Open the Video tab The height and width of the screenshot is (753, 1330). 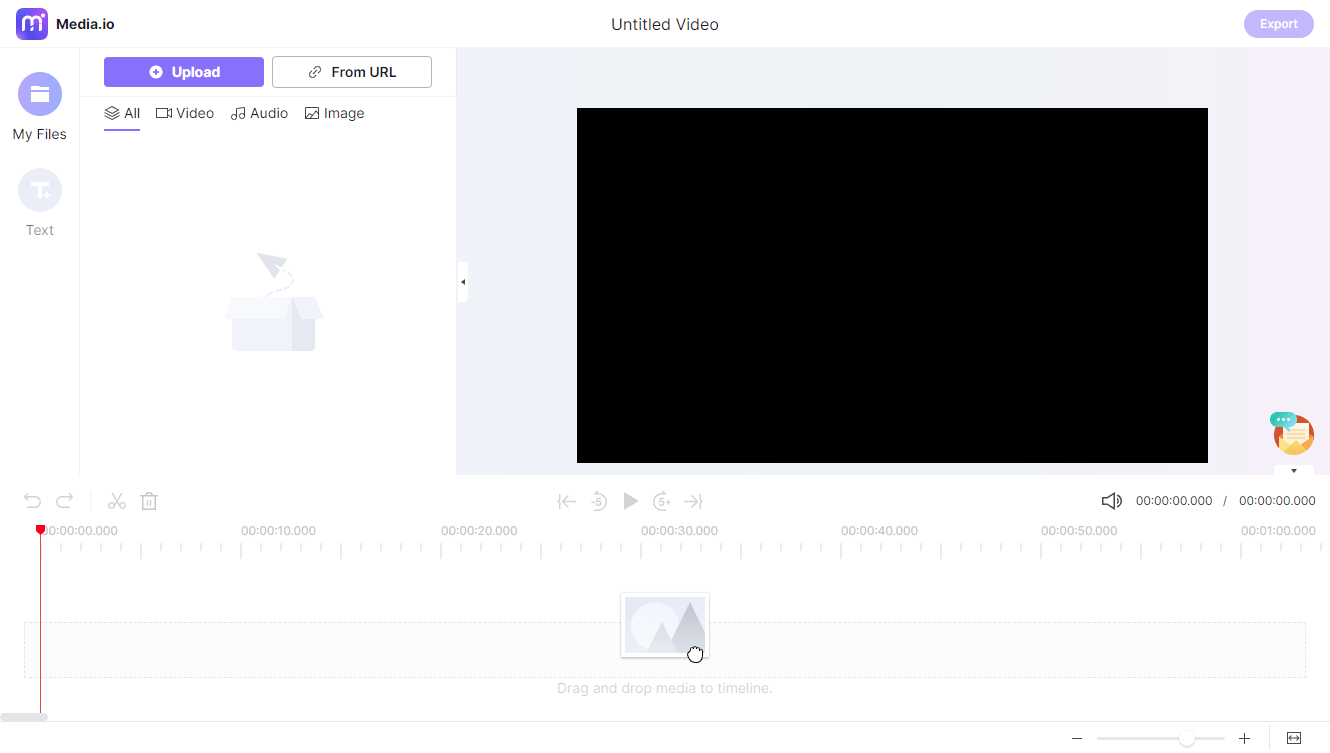tap(185, 113)
